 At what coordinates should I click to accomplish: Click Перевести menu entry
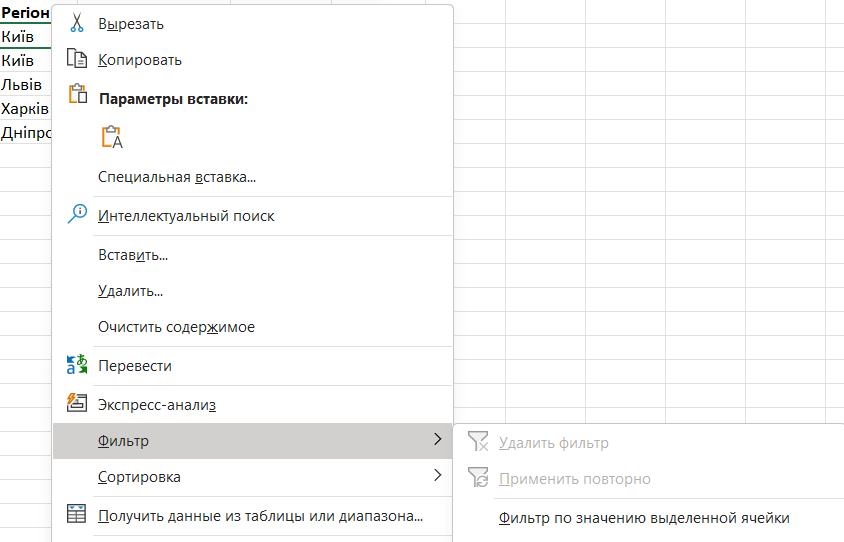click(252, 366)
